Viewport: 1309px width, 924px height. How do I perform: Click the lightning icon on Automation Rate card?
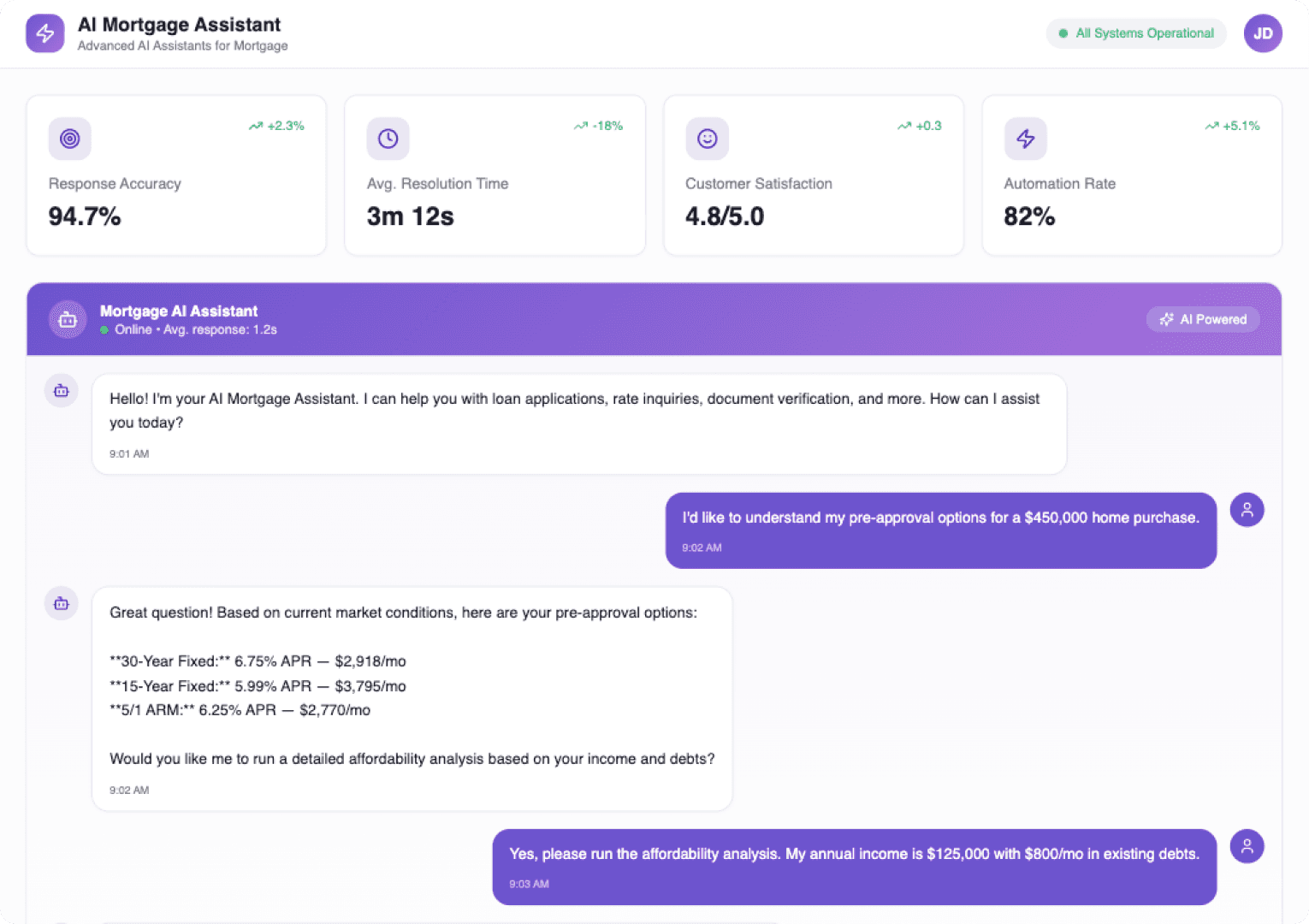click(x=1026, y=139)
